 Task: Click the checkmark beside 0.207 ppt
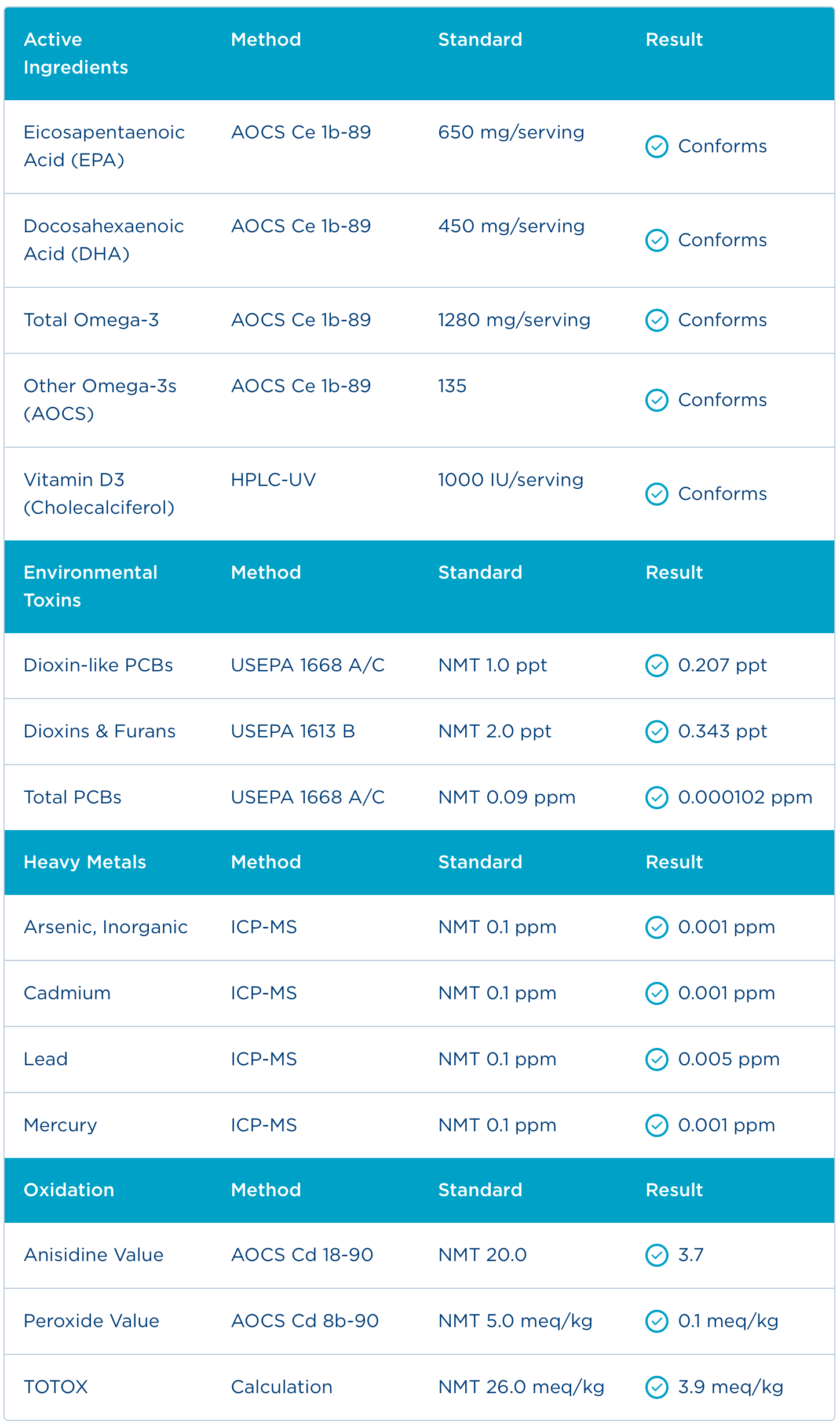656,666
